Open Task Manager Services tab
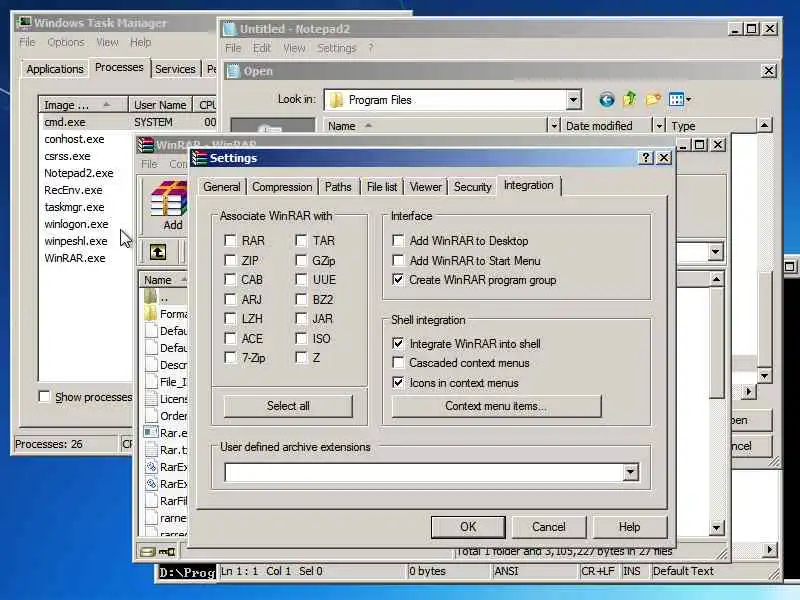 tap(175, 69)
